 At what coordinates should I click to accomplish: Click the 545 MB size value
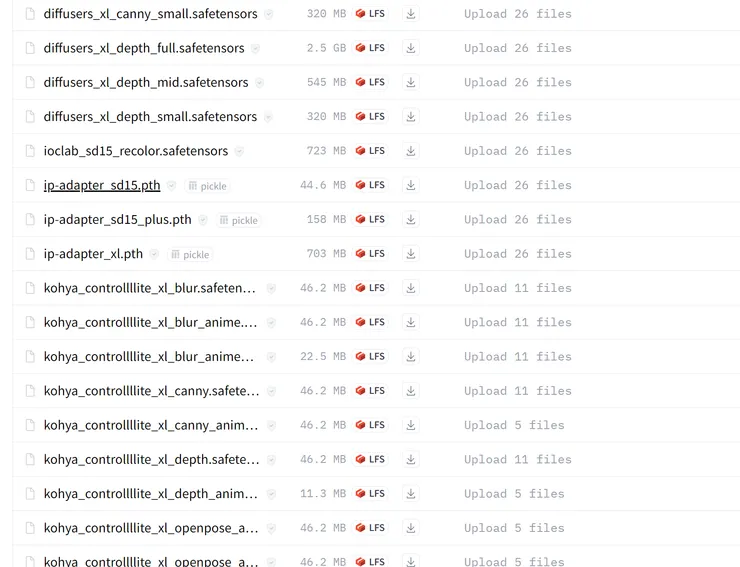(326, 83)
